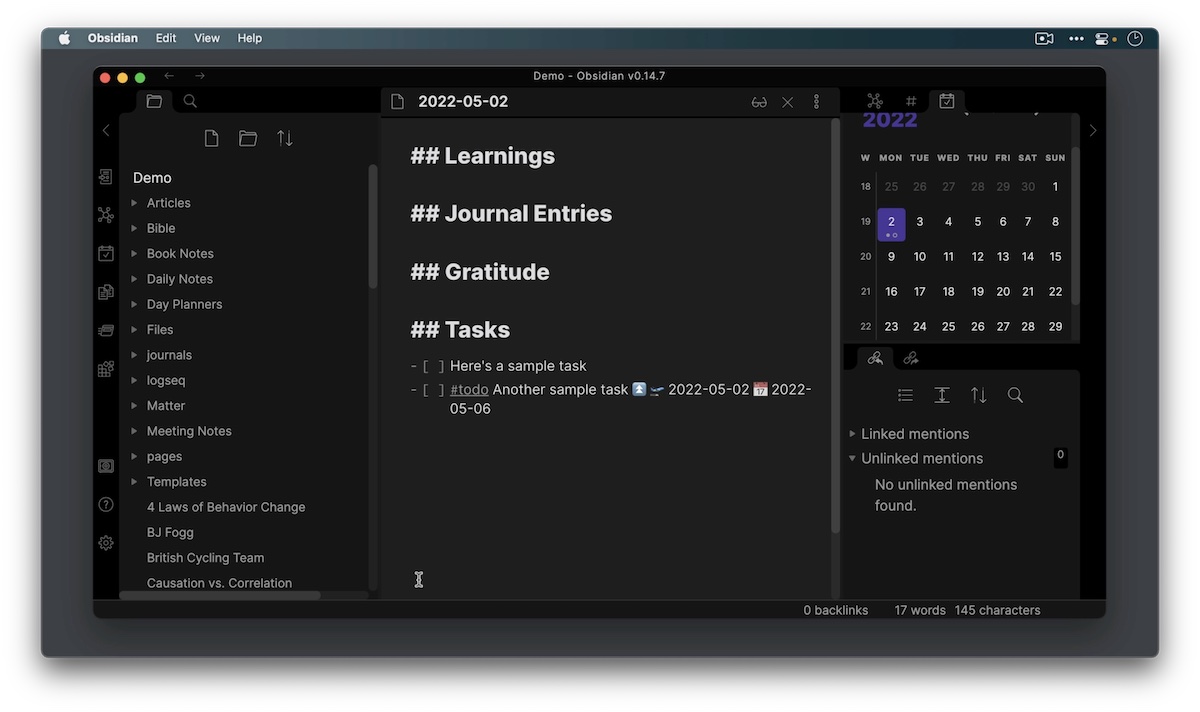
Task: Select May 6 in calendar
Action: tap(1003, 222)
